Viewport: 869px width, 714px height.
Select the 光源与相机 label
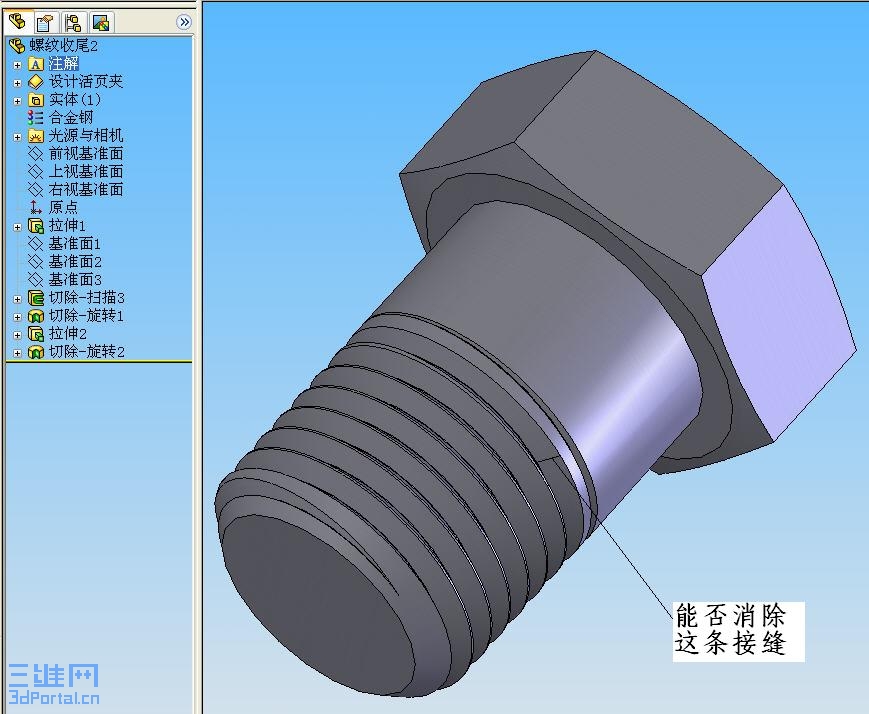point(86,135)
